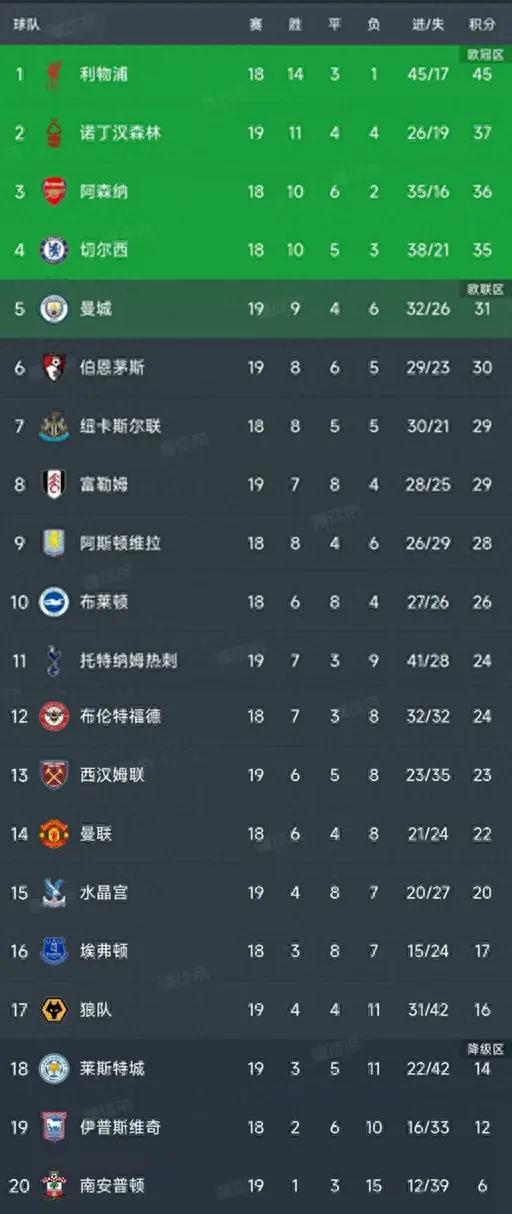512x1214 pixels.
Task: Sort by 进/失 column header
Action: pos(428,24)
